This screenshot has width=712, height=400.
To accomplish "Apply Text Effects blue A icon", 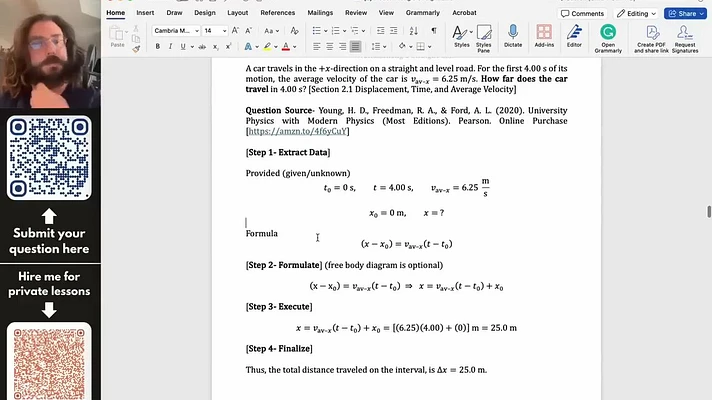I will 248,47.
